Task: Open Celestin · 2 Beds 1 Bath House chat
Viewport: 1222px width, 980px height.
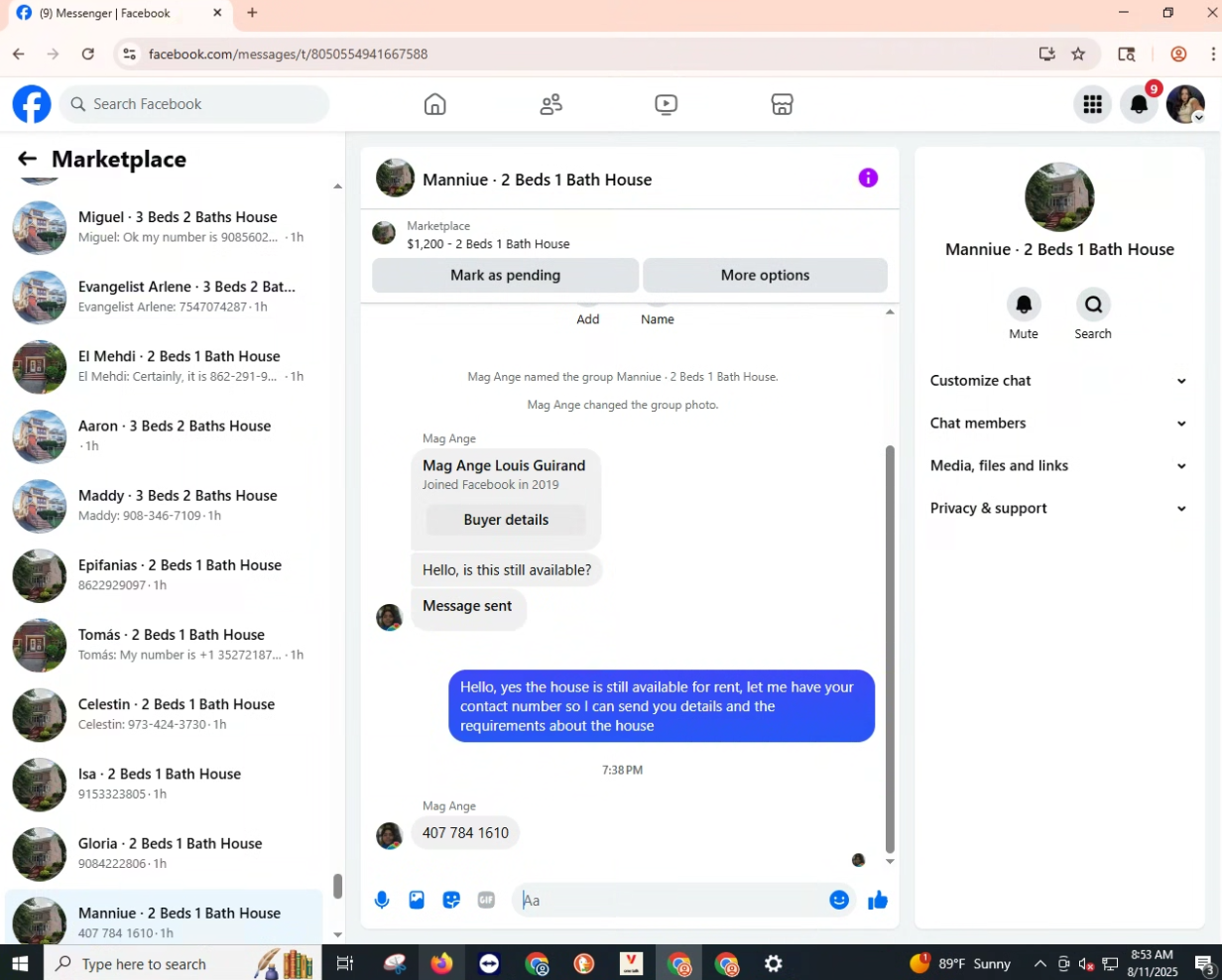Action: pos(164,714)
